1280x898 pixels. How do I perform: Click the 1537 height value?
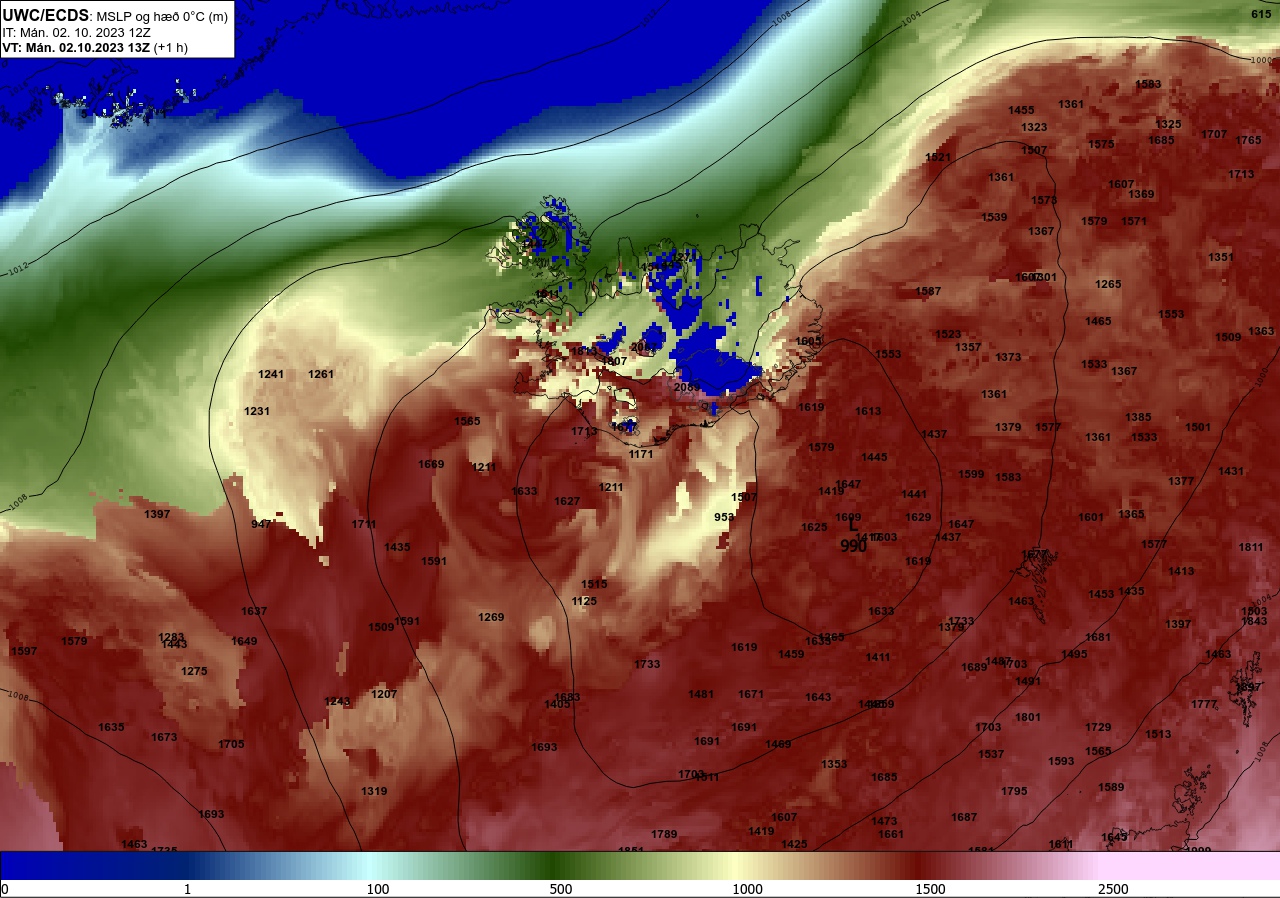pos(991,754)
